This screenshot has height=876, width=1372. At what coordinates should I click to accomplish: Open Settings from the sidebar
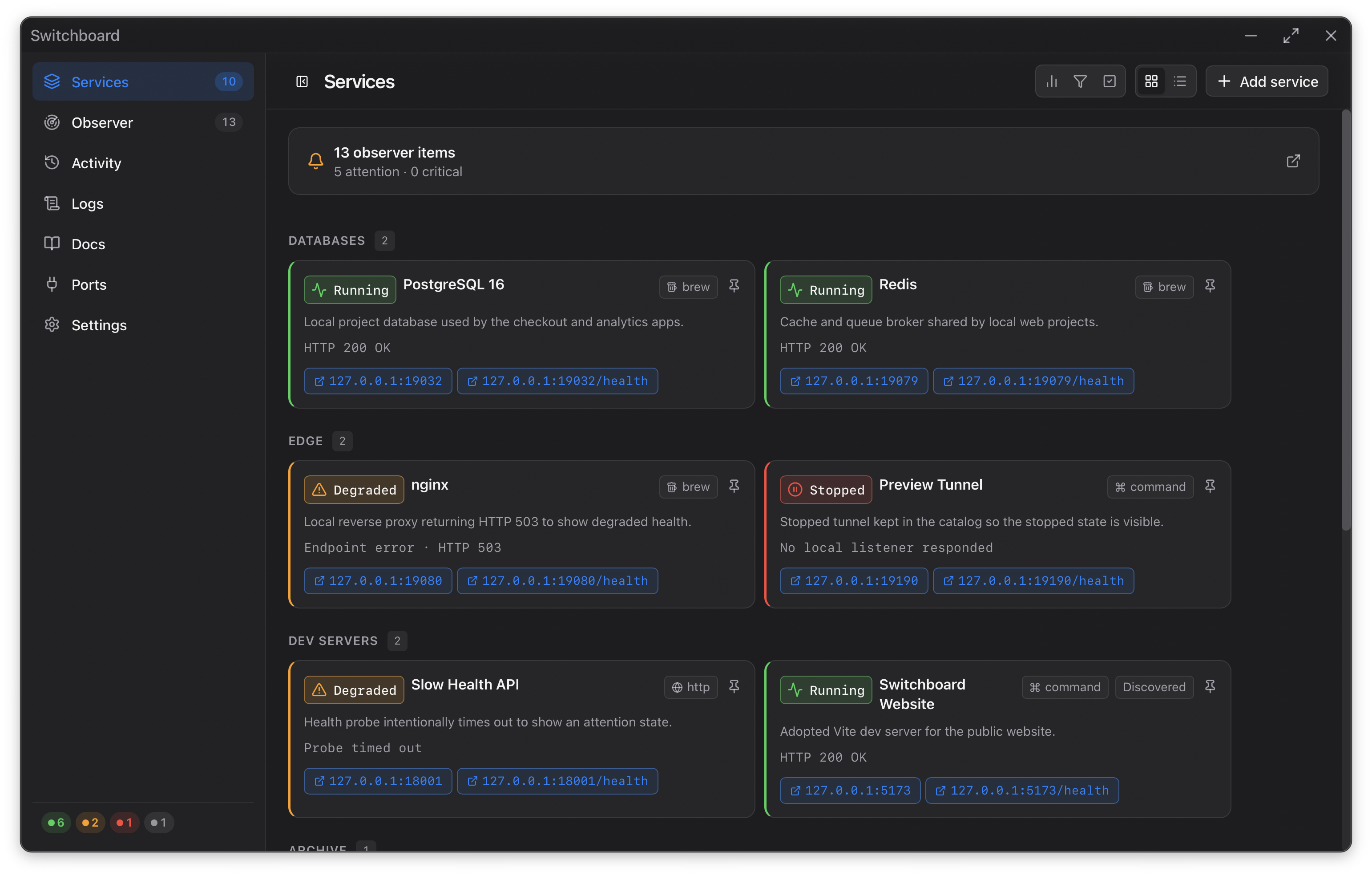pyautogui.click(x=143, y=325)
